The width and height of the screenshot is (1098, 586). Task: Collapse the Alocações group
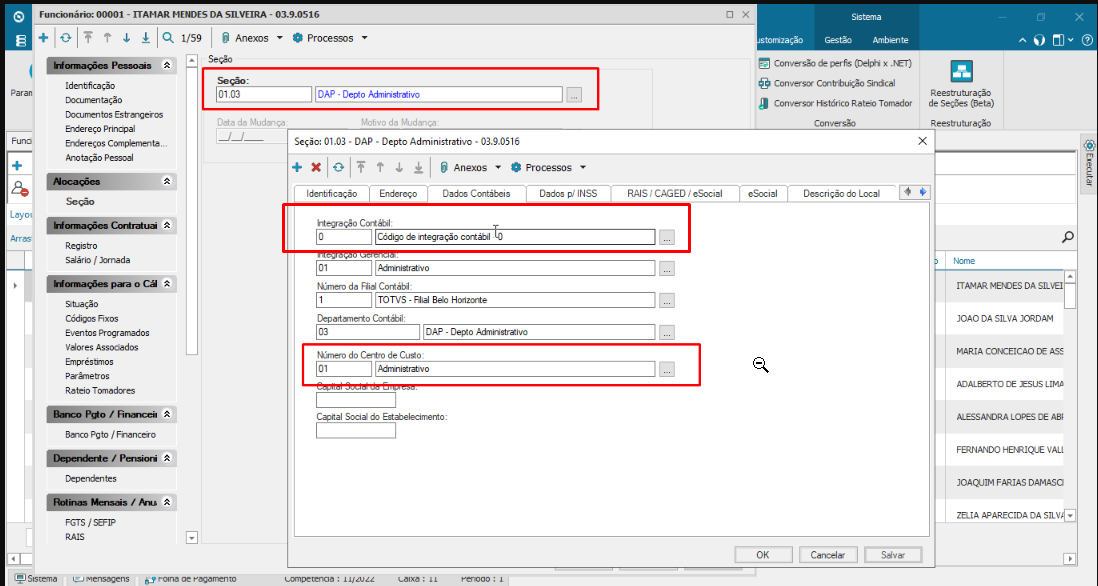click(x=167, y=181)
